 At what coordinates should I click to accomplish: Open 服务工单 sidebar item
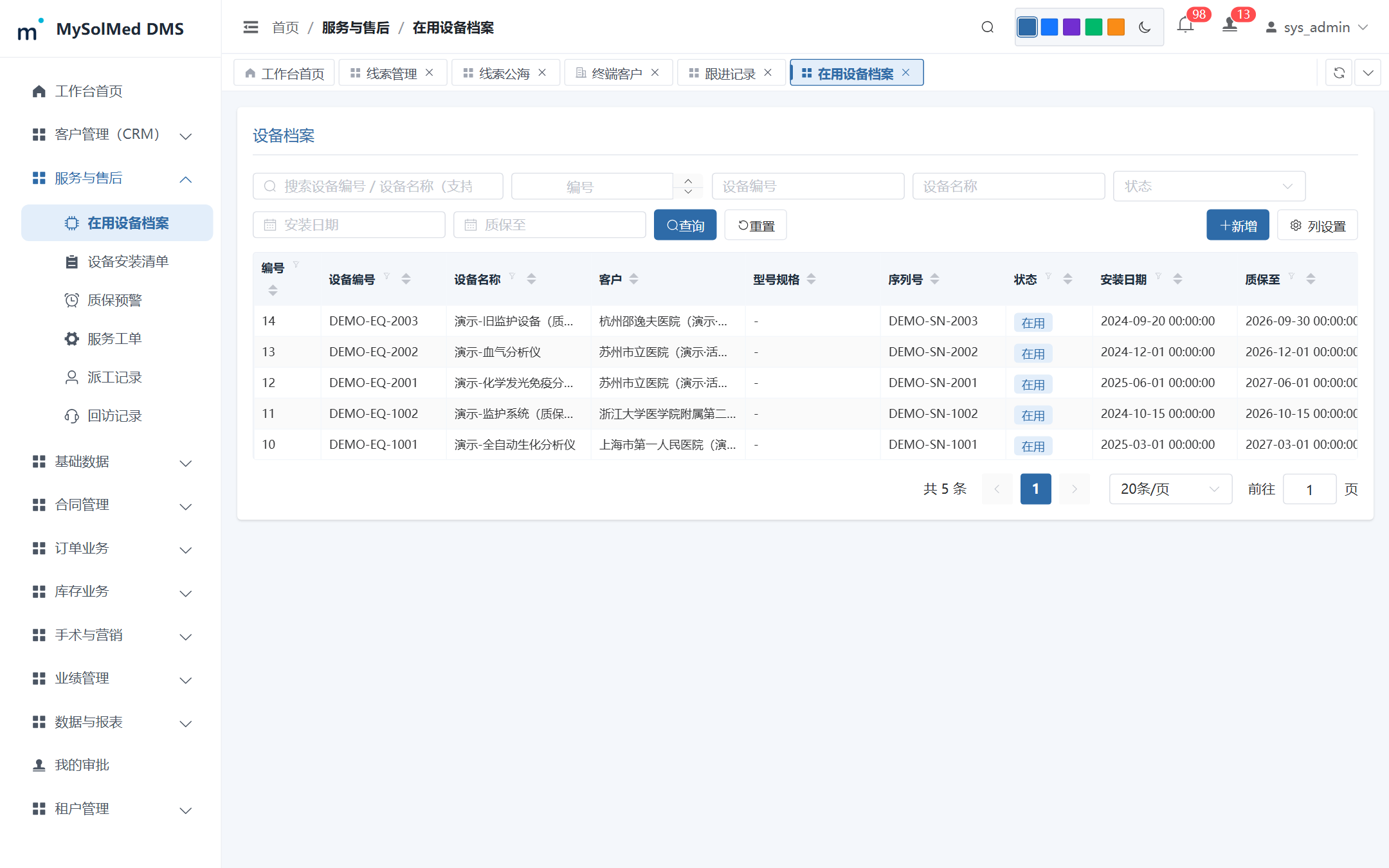click(x=117, y=339)
